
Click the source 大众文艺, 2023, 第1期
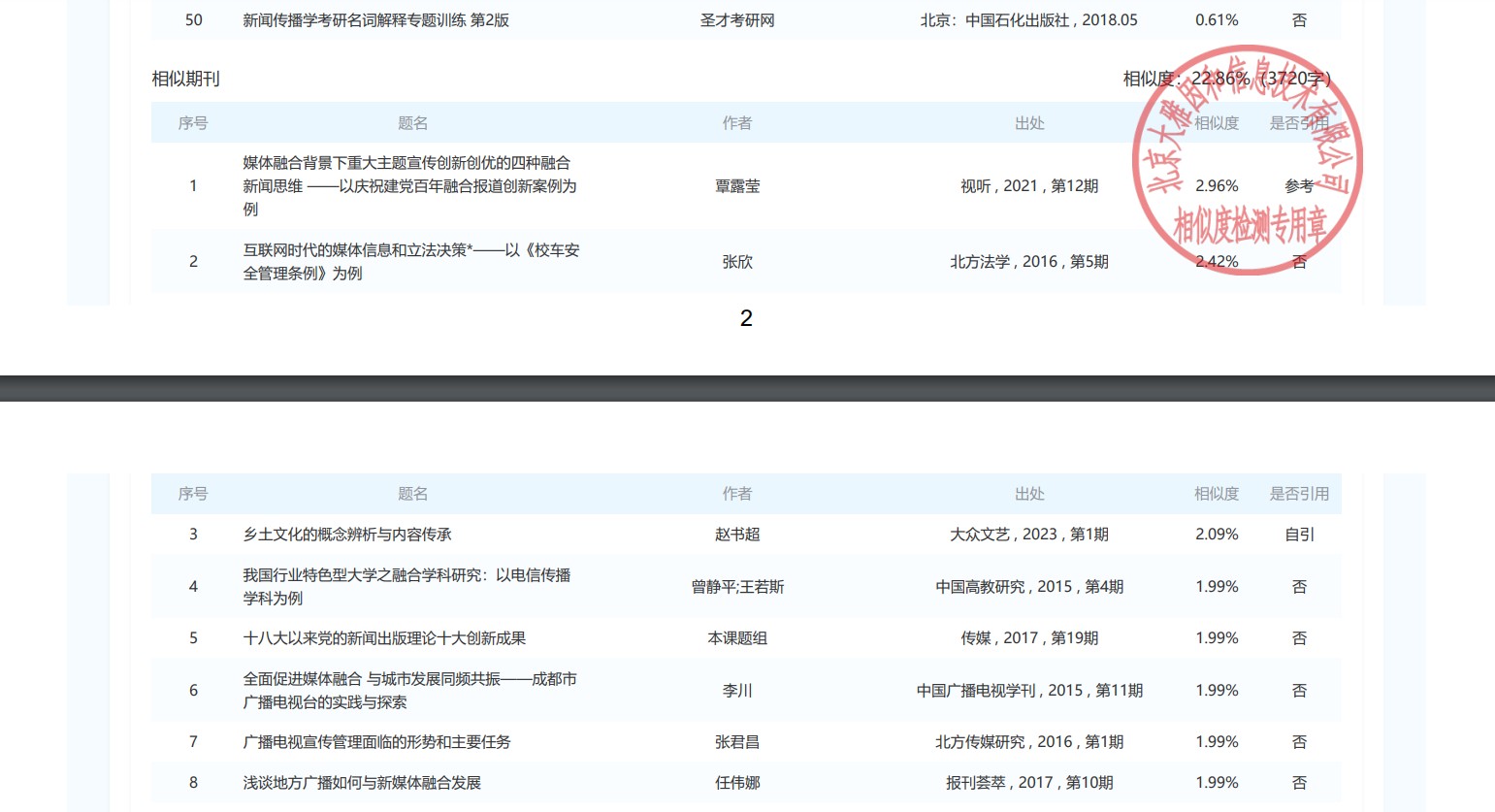1028,535
